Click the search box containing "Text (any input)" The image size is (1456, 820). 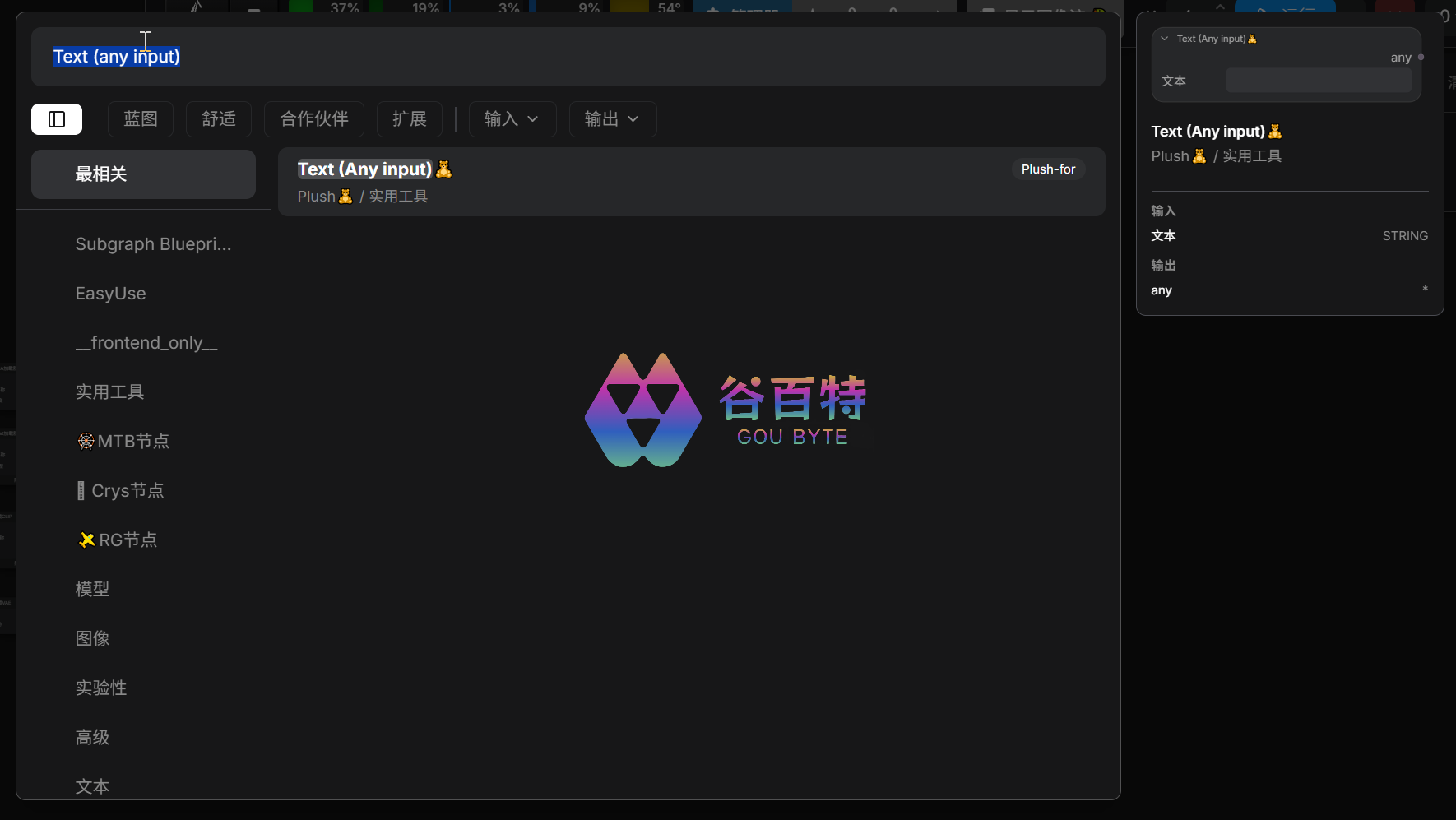[568, 57]
